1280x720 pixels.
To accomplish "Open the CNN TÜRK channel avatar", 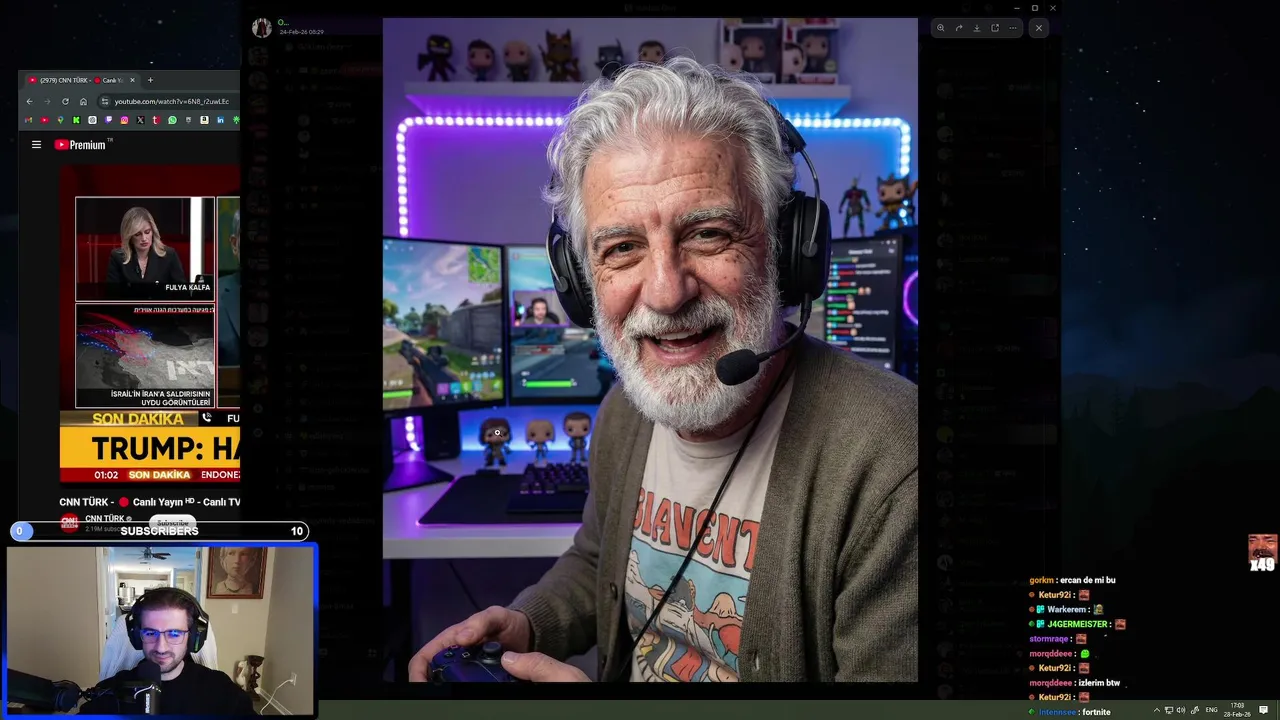I will click(69, 521).
